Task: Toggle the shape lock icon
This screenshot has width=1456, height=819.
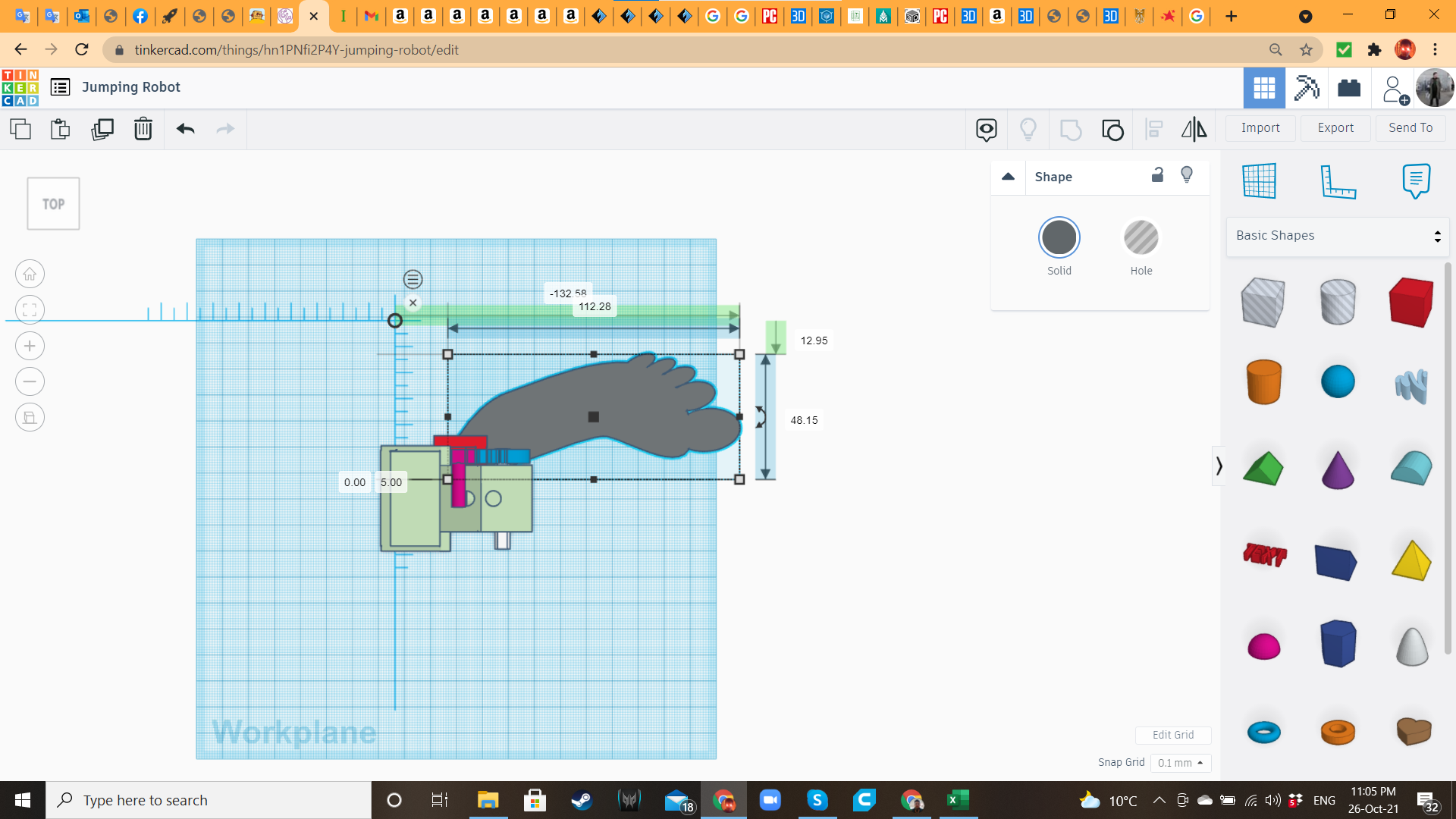Action: pos(1157,175)
